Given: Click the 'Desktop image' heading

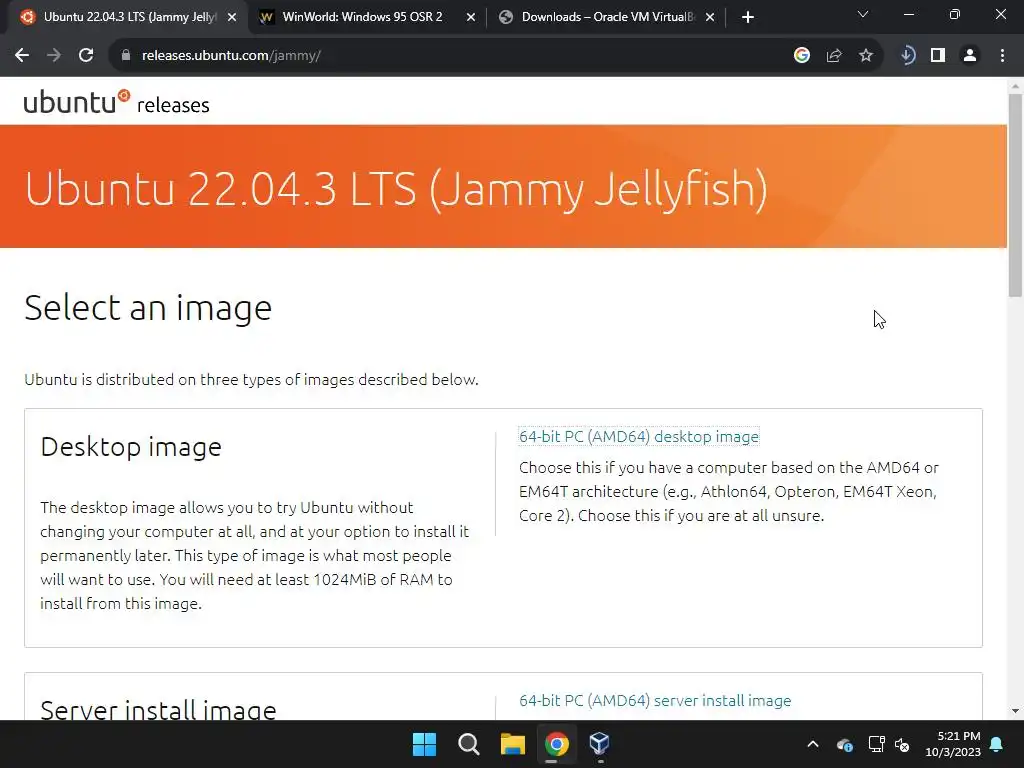Looking at the screenshot, I should coord(131,447).
